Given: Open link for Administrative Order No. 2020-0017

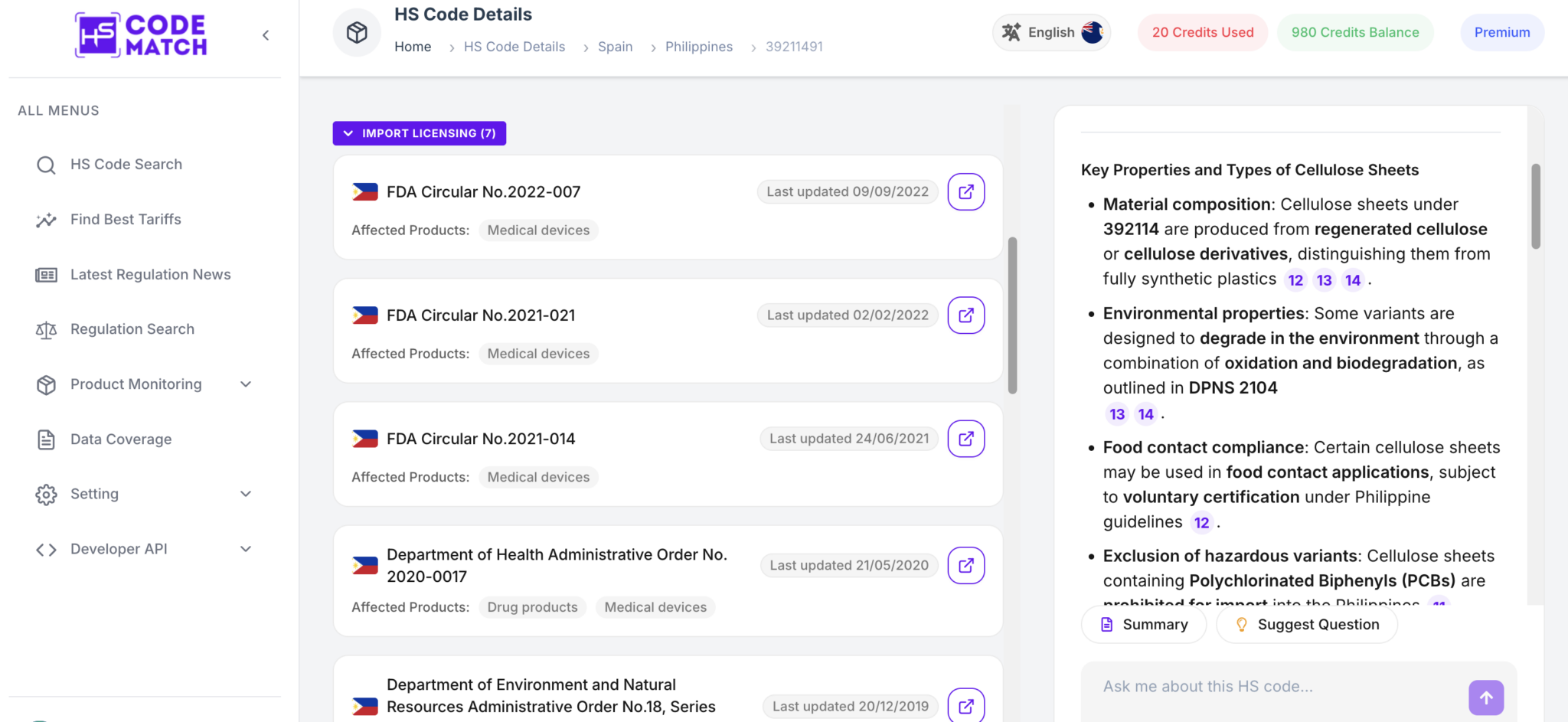Looking at the screenshot, I should tap(966, 565).
